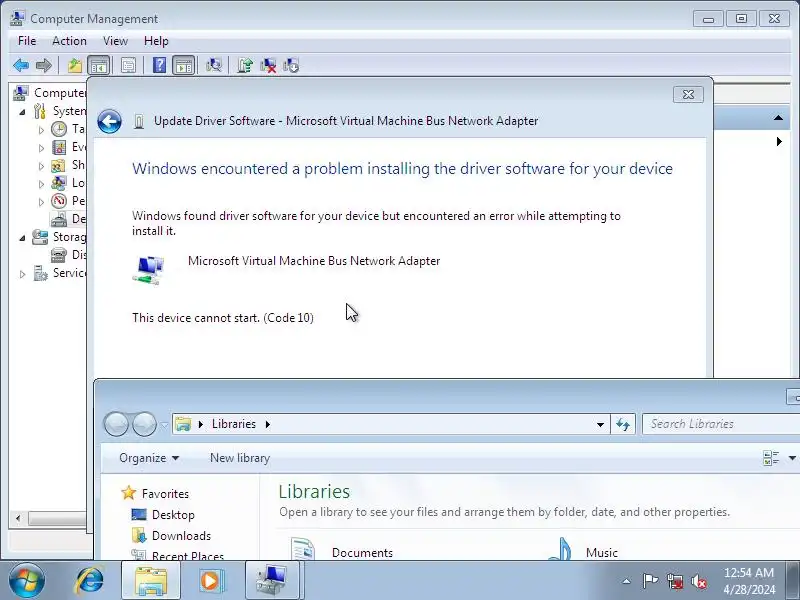The height and width of the screenshot is (600, 800).
Task: Click the Properties toolbar icon
Action: [128, 65]
